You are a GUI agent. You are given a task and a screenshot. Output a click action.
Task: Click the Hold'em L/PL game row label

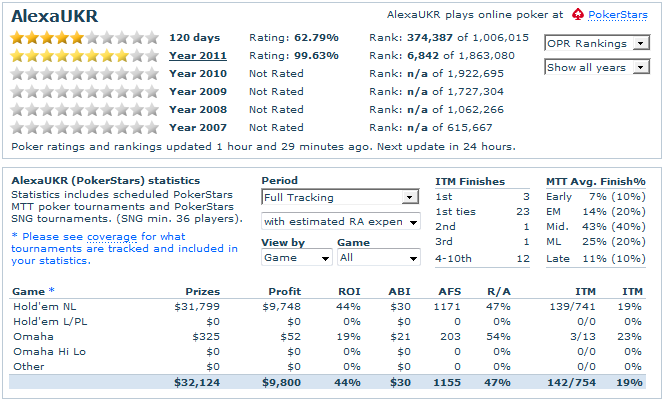tap(50, 322)
